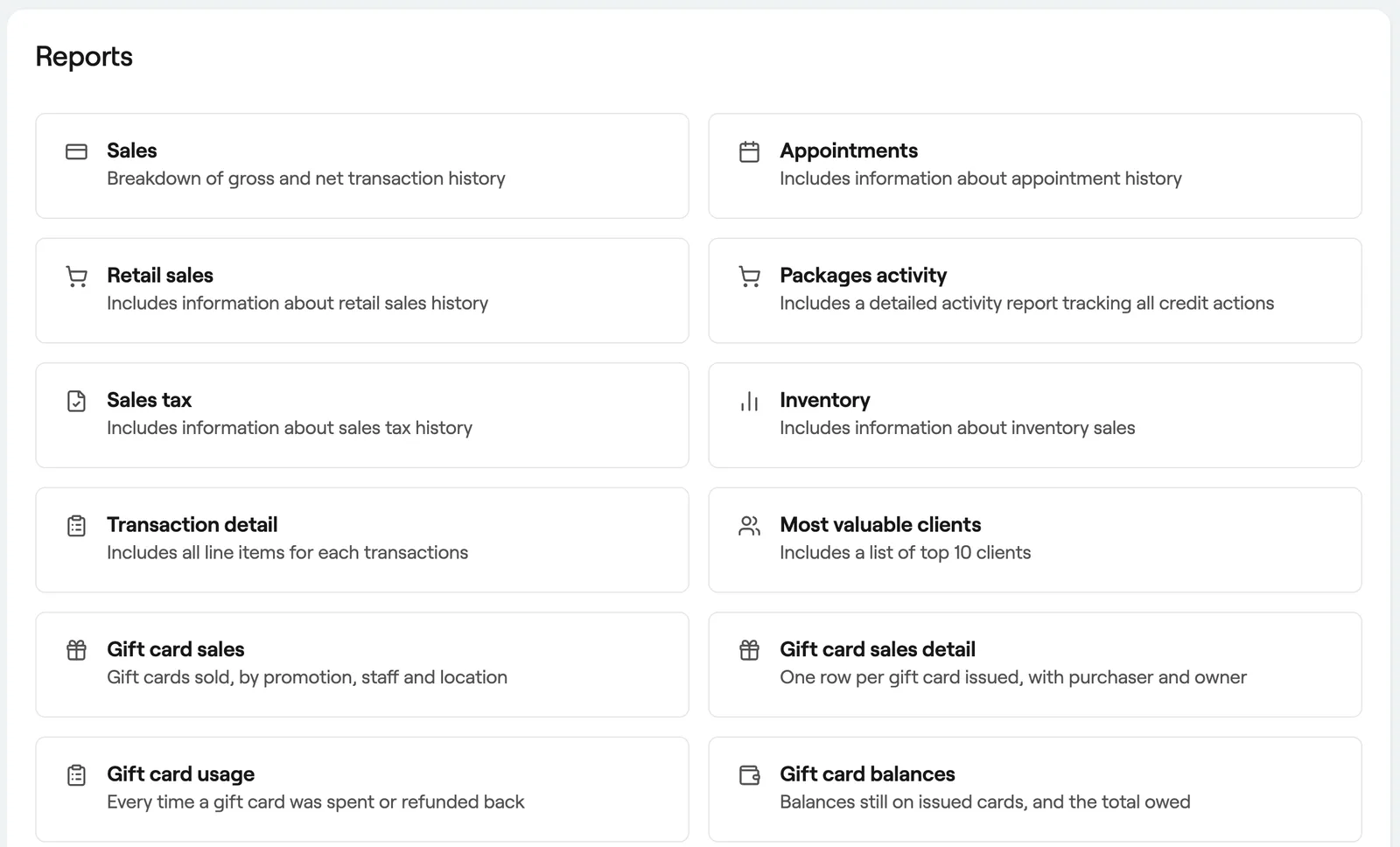Click the calendar icon beside Appointments
The width and height of the screenshot is (1400, 847).
[x=749, y=151]
